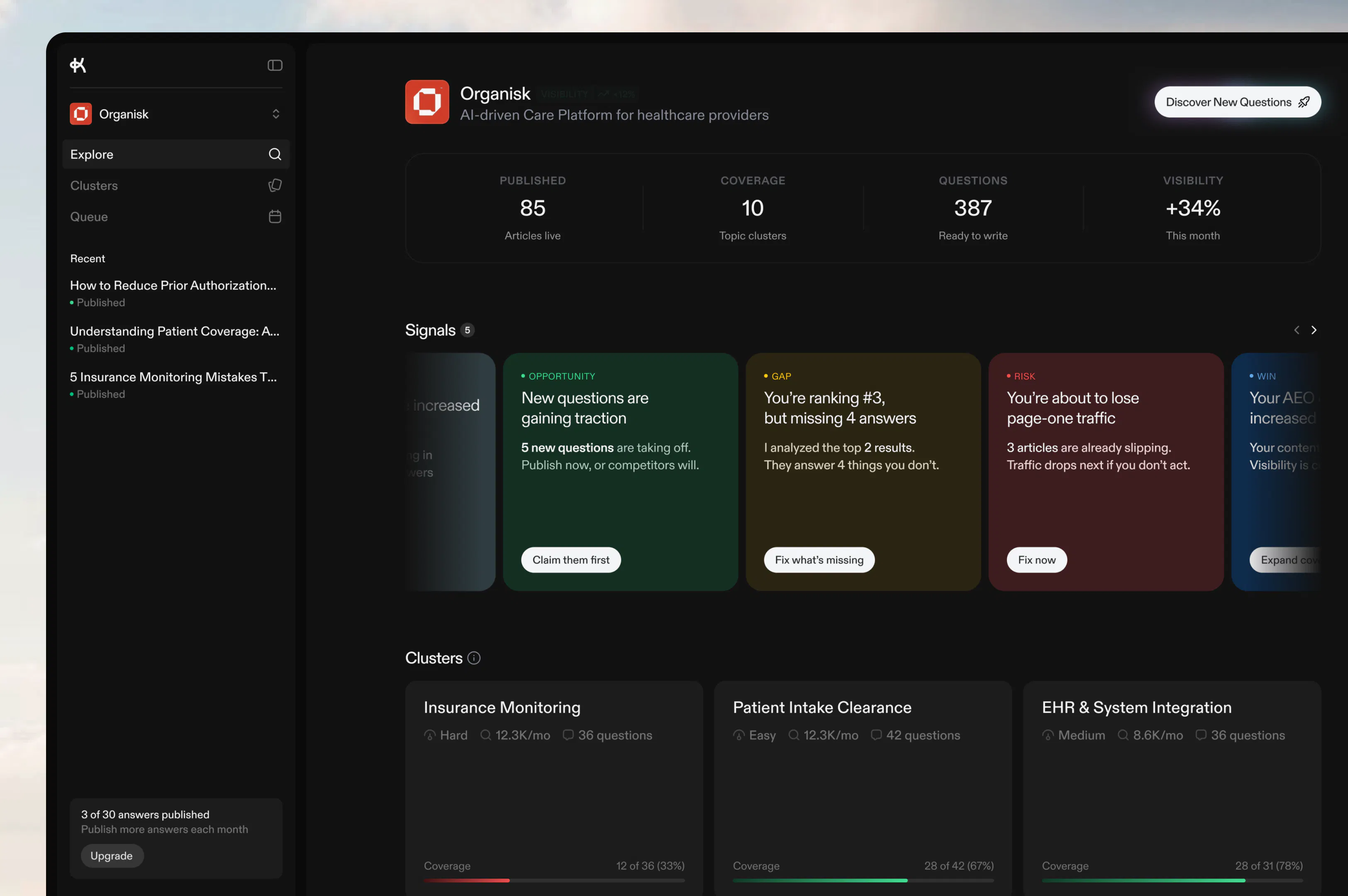Click the info icon next to Clusters heading

[474, 658]
